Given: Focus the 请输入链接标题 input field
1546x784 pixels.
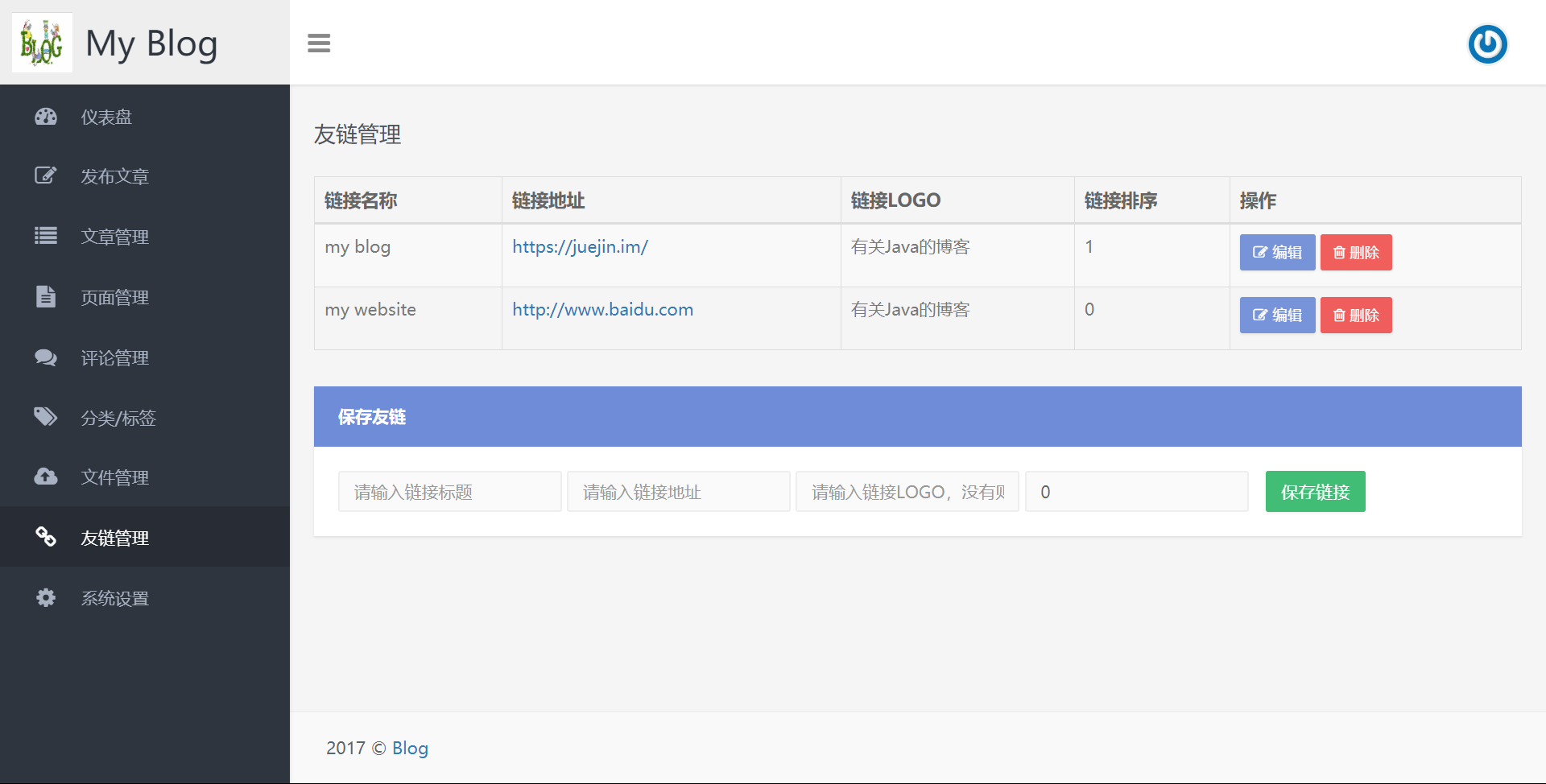Looking at the screenshot, I should click(x=449, y=491).
